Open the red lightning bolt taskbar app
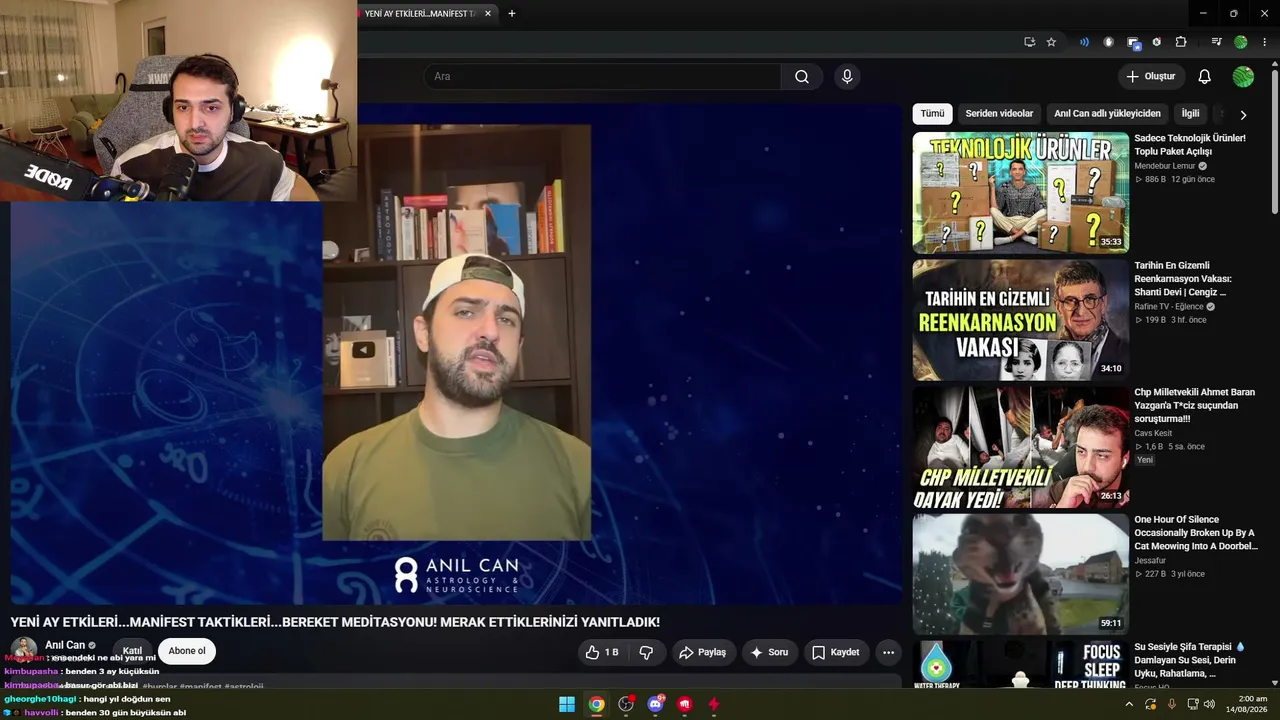 pyautogui.click(x=714, y=704)
